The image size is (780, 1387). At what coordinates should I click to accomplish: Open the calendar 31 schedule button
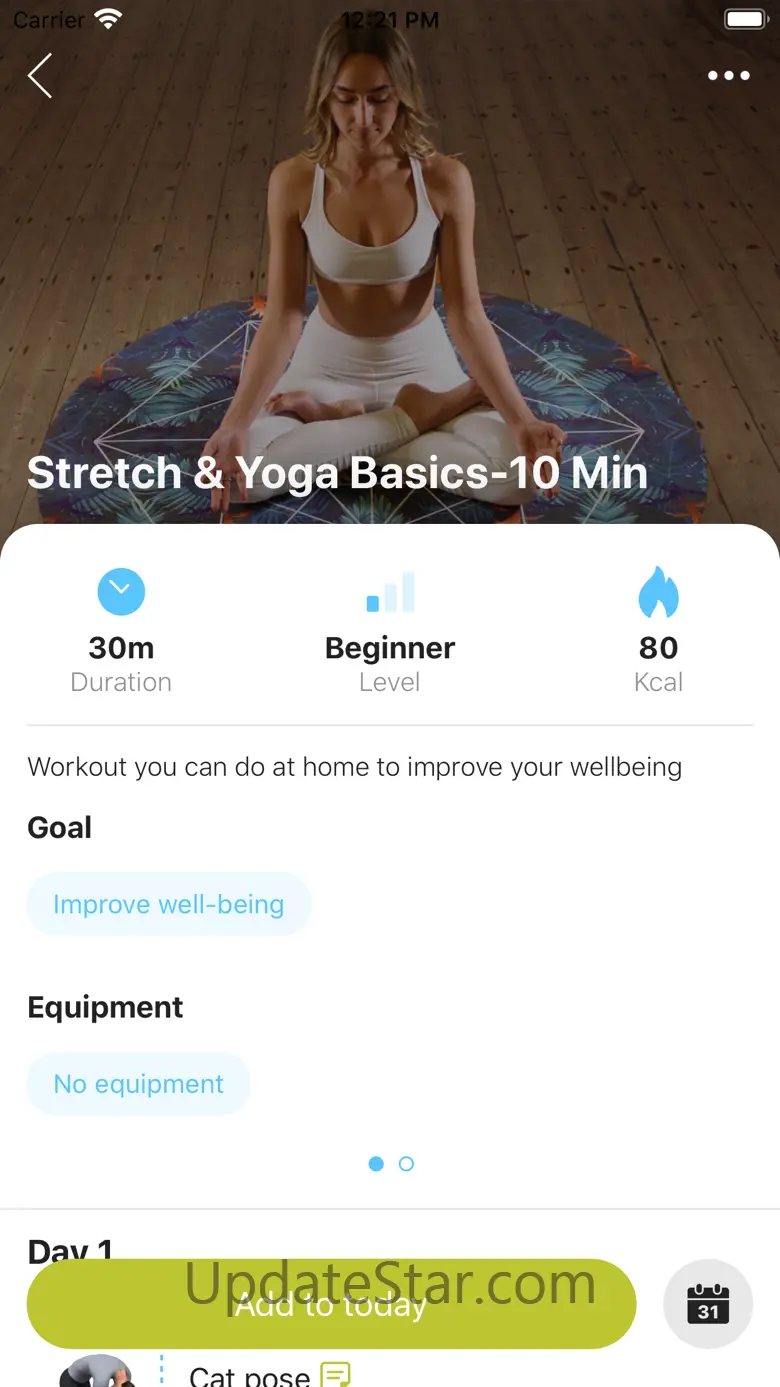pos(708,1304)
